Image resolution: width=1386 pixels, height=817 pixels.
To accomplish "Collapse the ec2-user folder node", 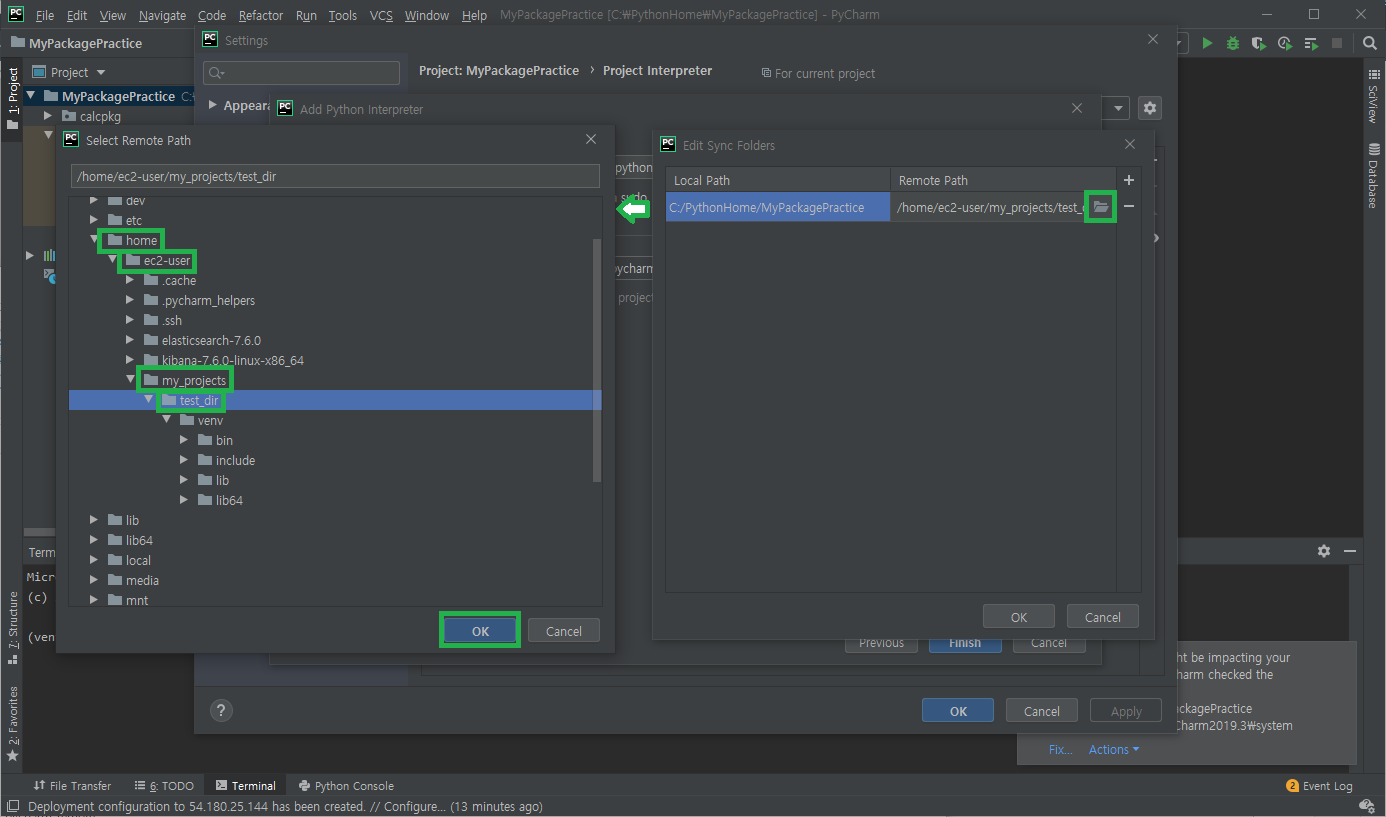I will [112, 260].
